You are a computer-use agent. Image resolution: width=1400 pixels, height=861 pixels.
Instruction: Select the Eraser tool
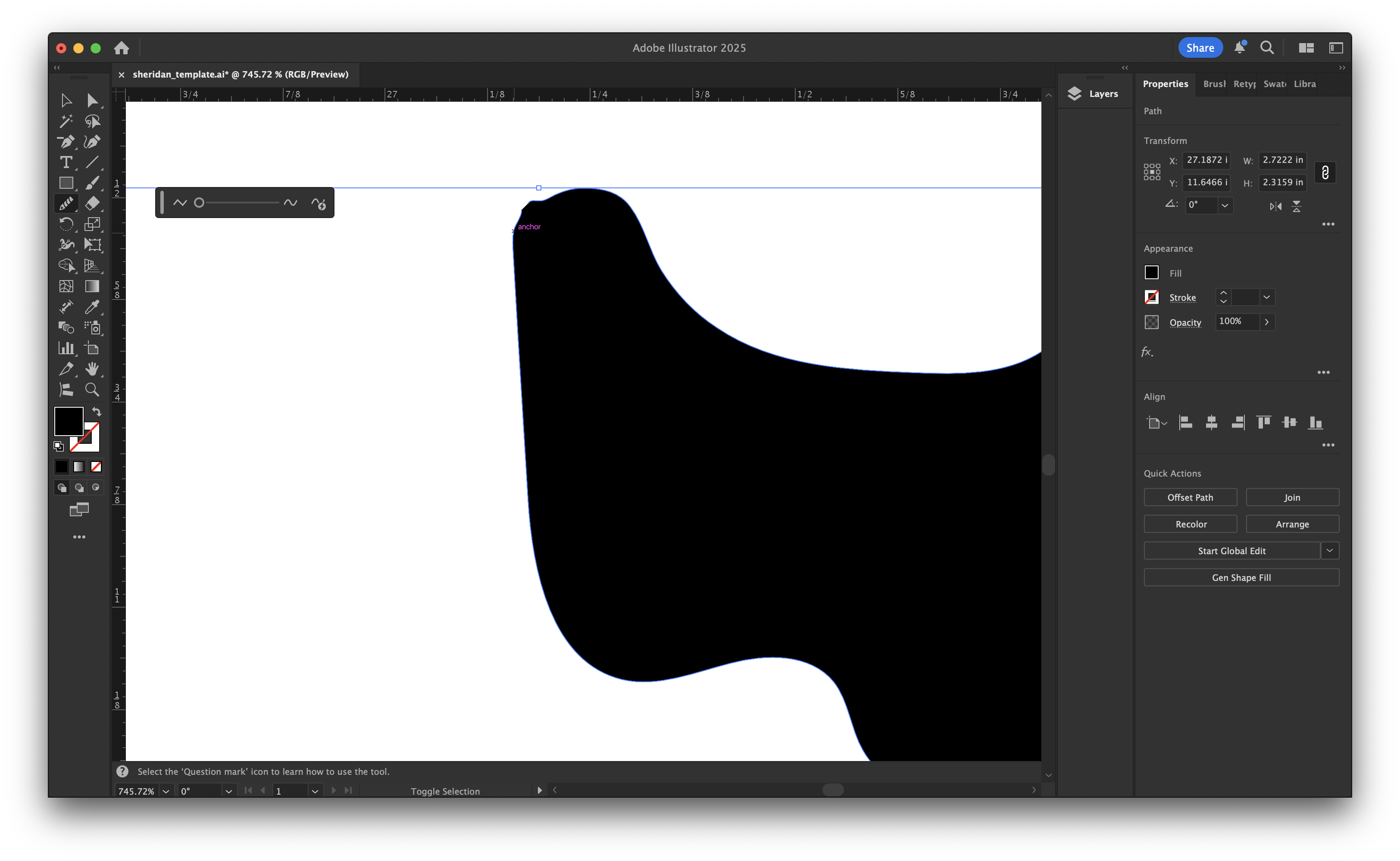point(93,203)
